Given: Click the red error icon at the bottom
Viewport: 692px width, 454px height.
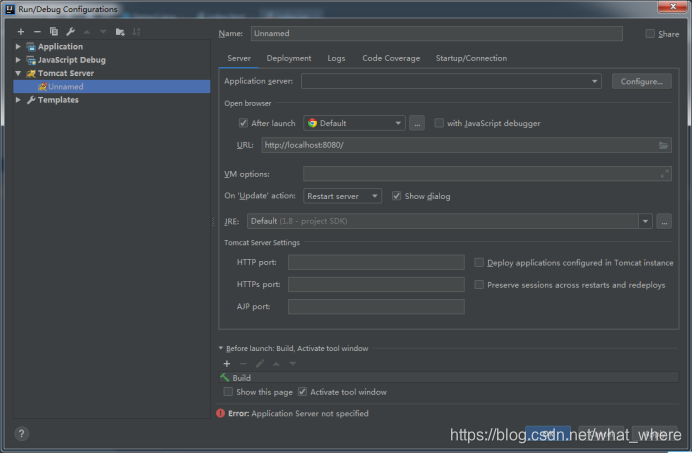Looking at the screenshot, I should (221, 413).
